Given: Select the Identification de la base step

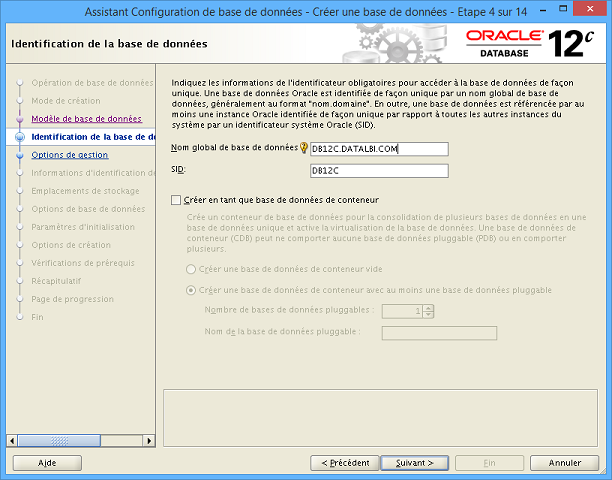Looking at the screenshot, I should [x=93, y=137].
